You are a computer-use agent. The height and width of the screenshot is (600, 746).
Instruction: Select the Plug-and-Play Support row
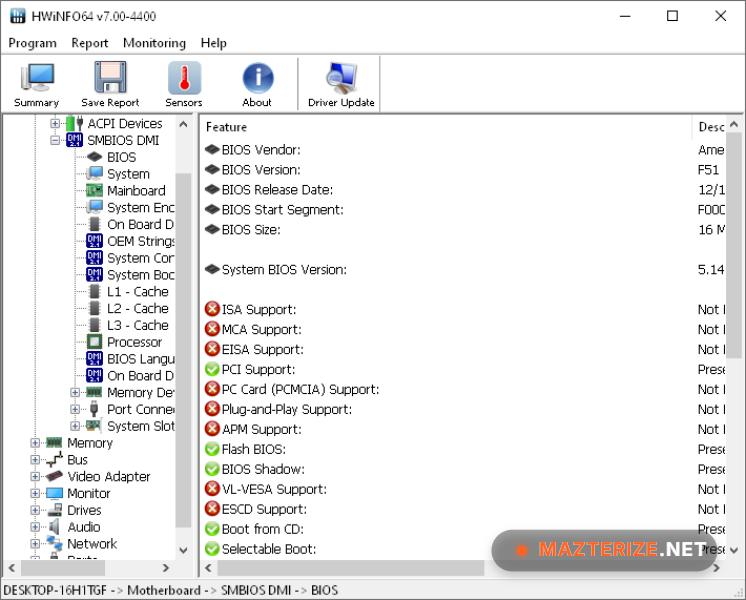coord(464,410)
